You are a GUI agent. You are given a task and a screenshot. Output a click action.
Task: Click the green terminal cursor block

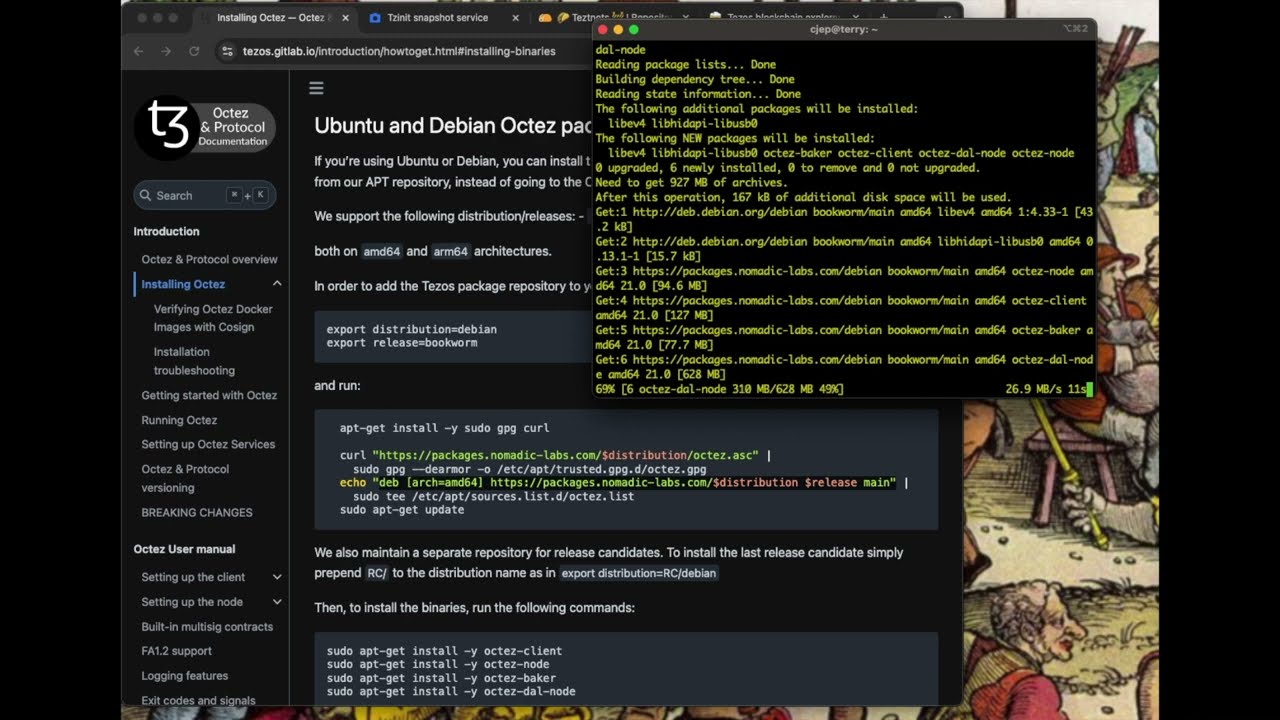click(x=1089, y=389)
